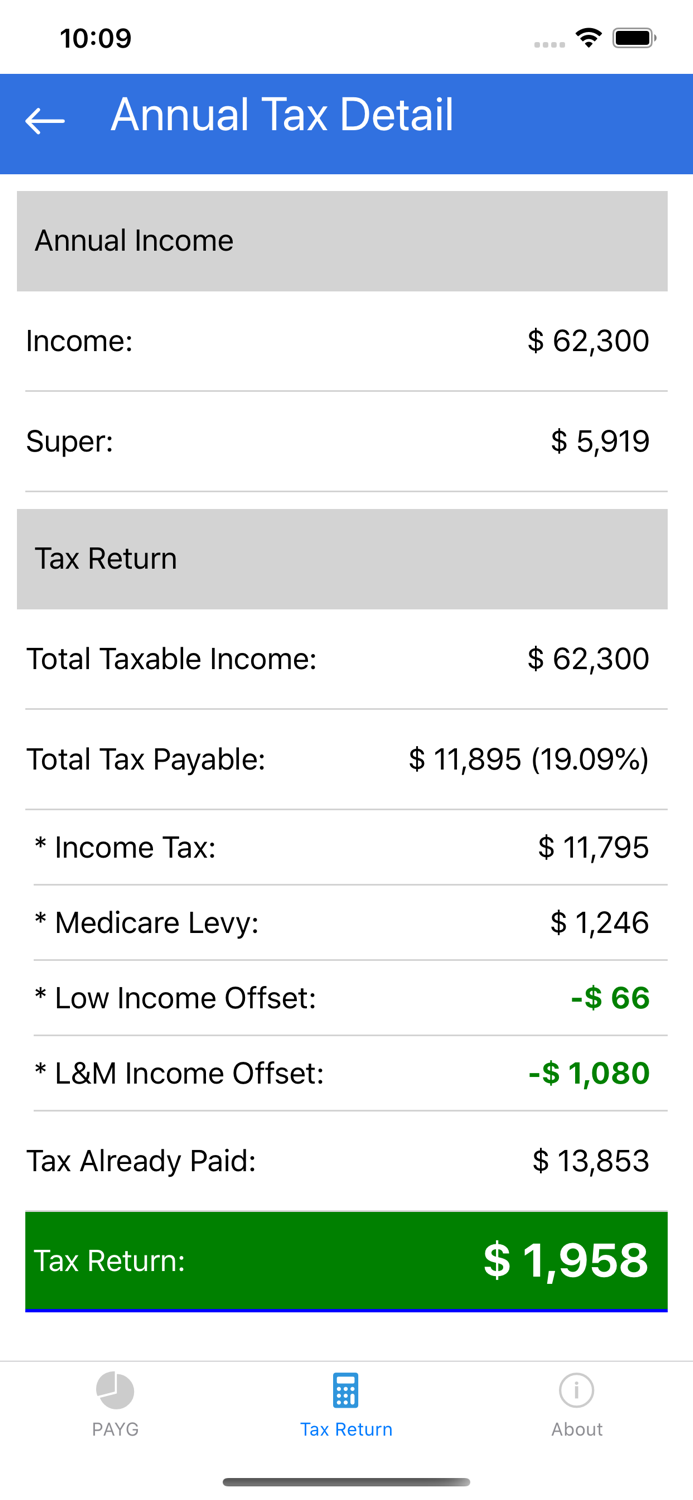Viewport: 693px width, 1500px height.
Task: Tap the Annual Tax Detail title
Action: [x=282, y=115]
